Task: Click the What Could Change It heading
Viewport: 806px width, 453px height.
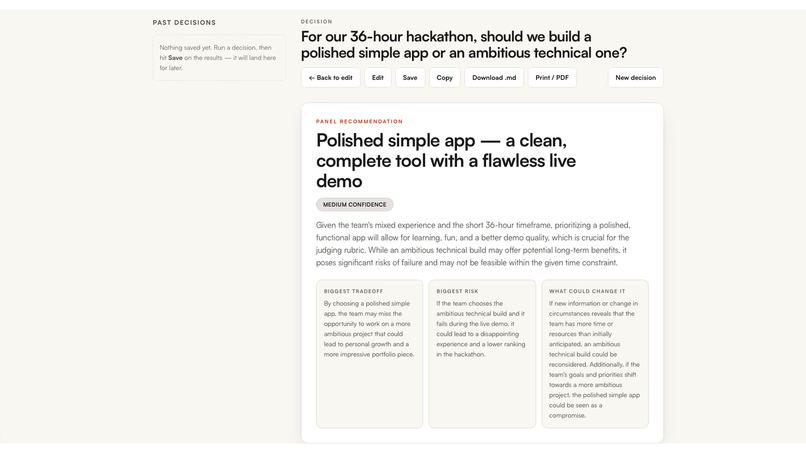Action: tap(587, 291)
